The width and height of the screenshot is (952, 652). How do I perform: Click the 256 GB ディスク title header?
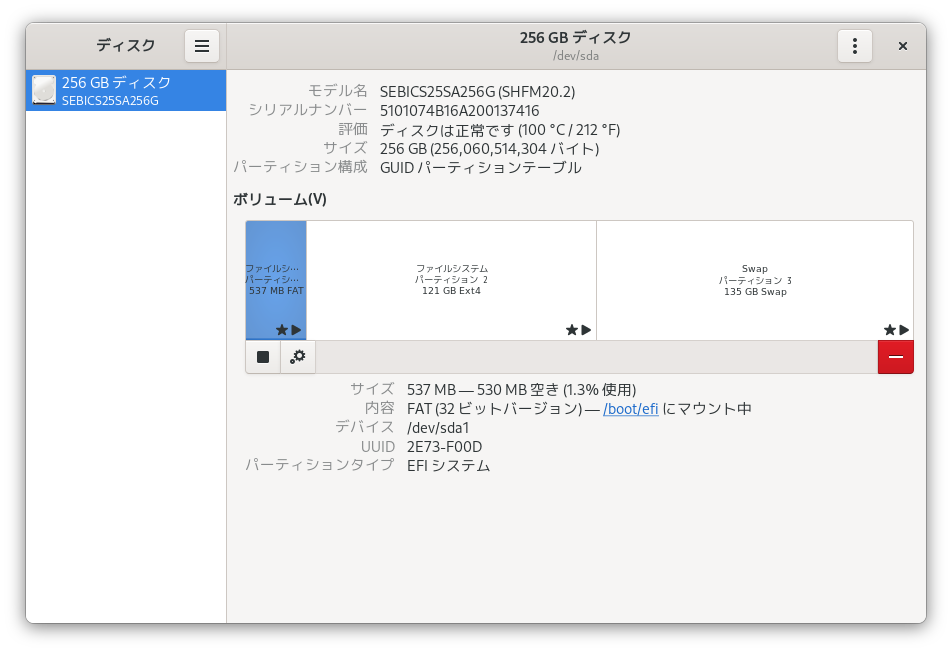pyautogui.click(x=576, y=38)
